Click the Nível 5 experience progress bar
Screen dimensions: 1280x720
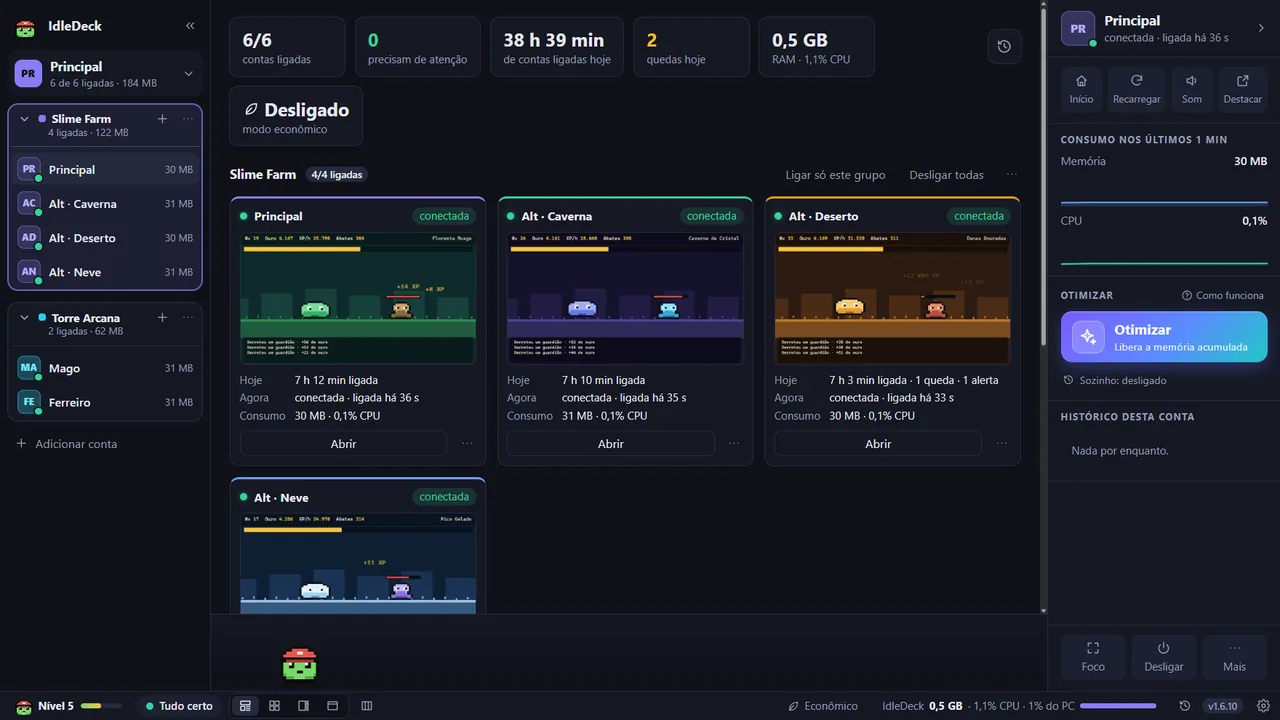(x=101, y=706)
